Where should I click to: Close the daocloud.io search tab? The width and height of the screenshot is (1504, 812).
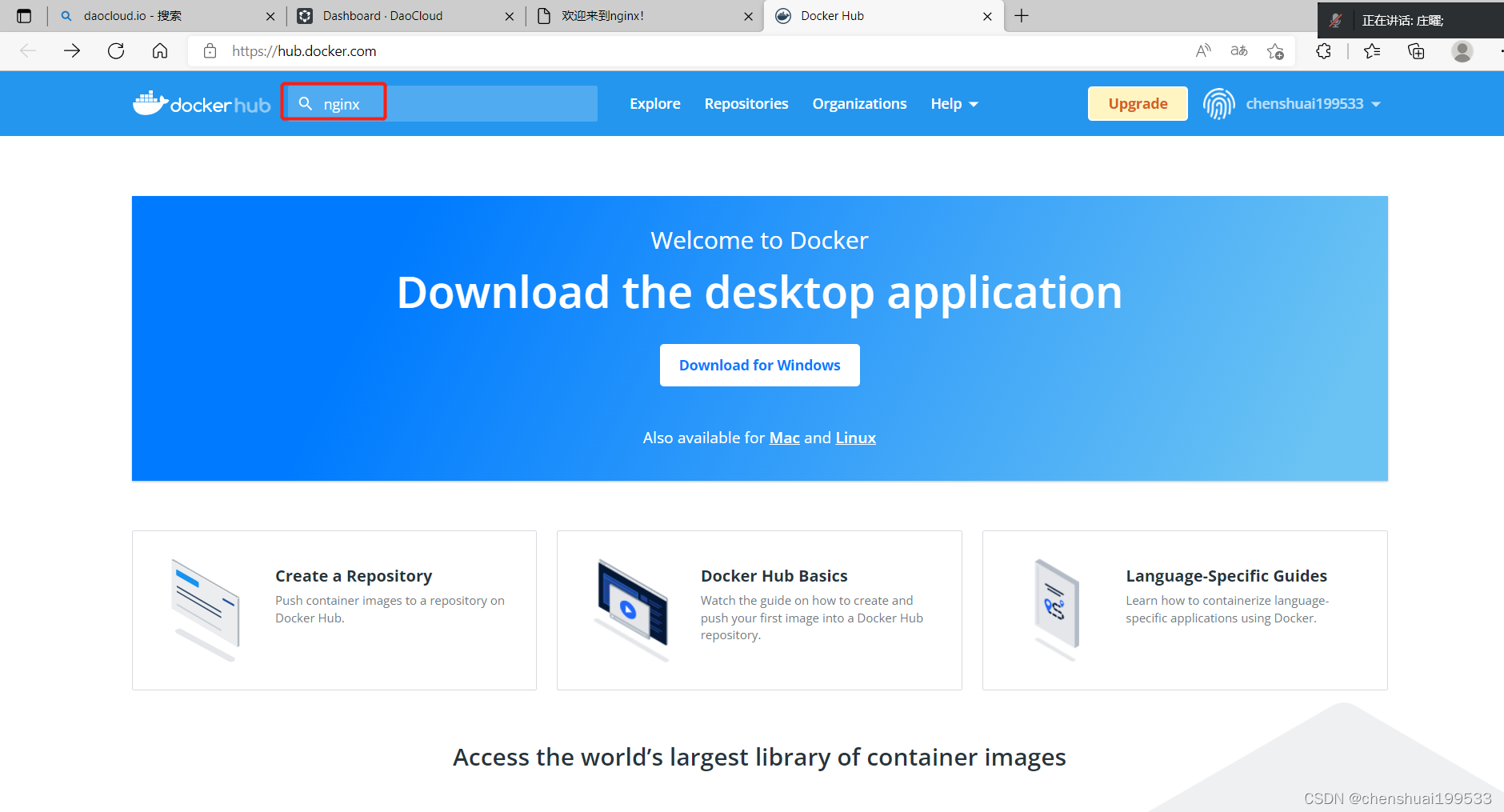[x=270, y=16]
